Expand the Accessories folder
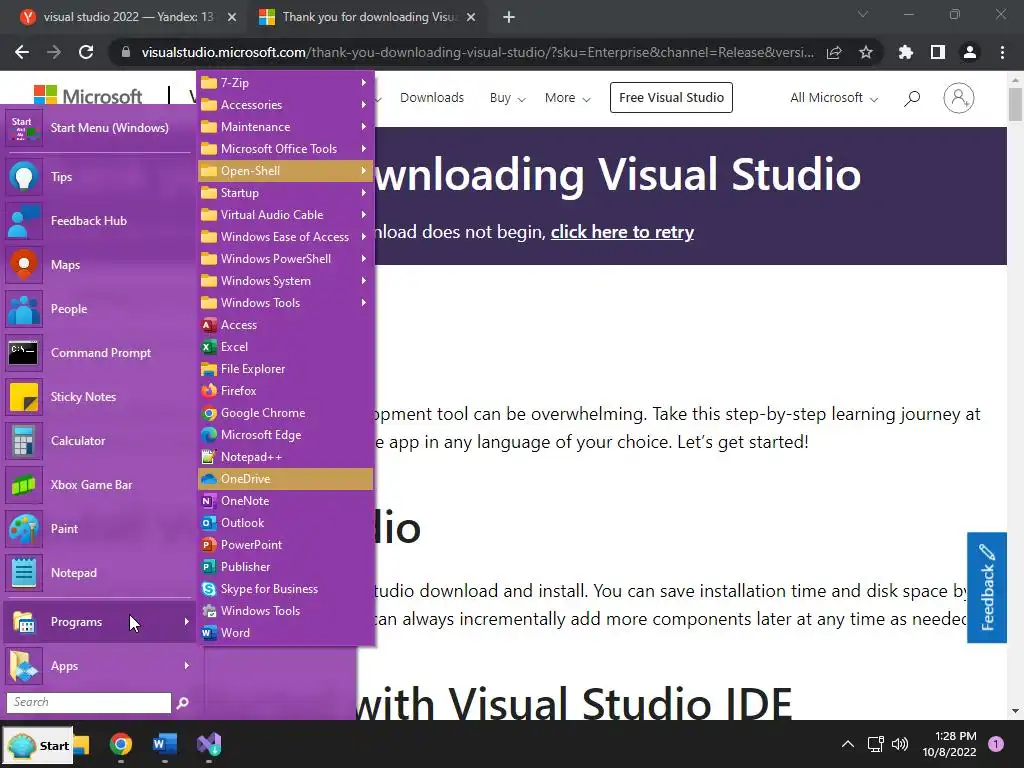 pyautogui.click(x=285, y=104)
